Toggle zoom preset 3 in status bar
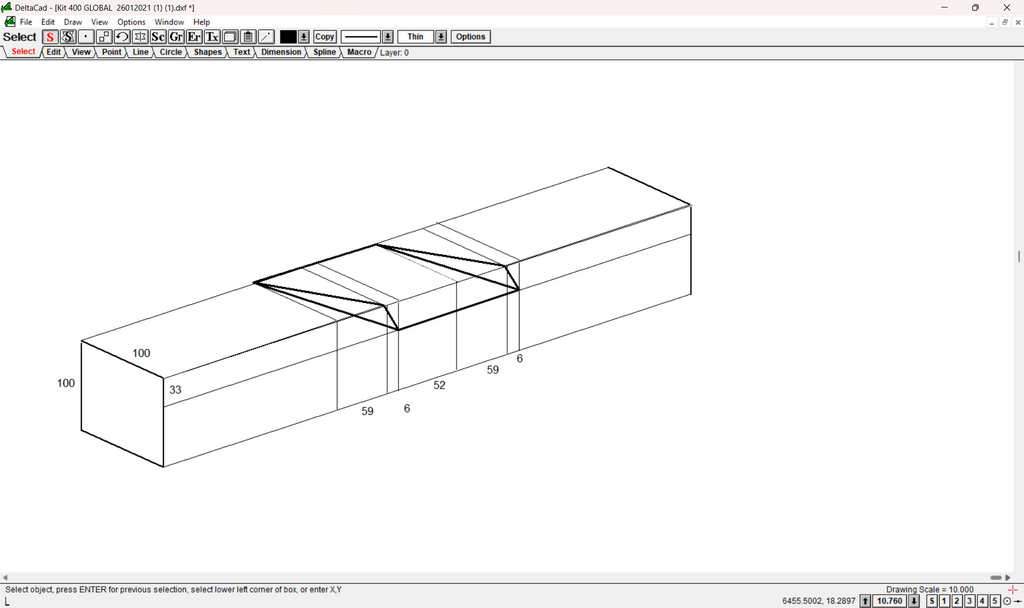This screenshot has height=608, width=1024. 970,601
